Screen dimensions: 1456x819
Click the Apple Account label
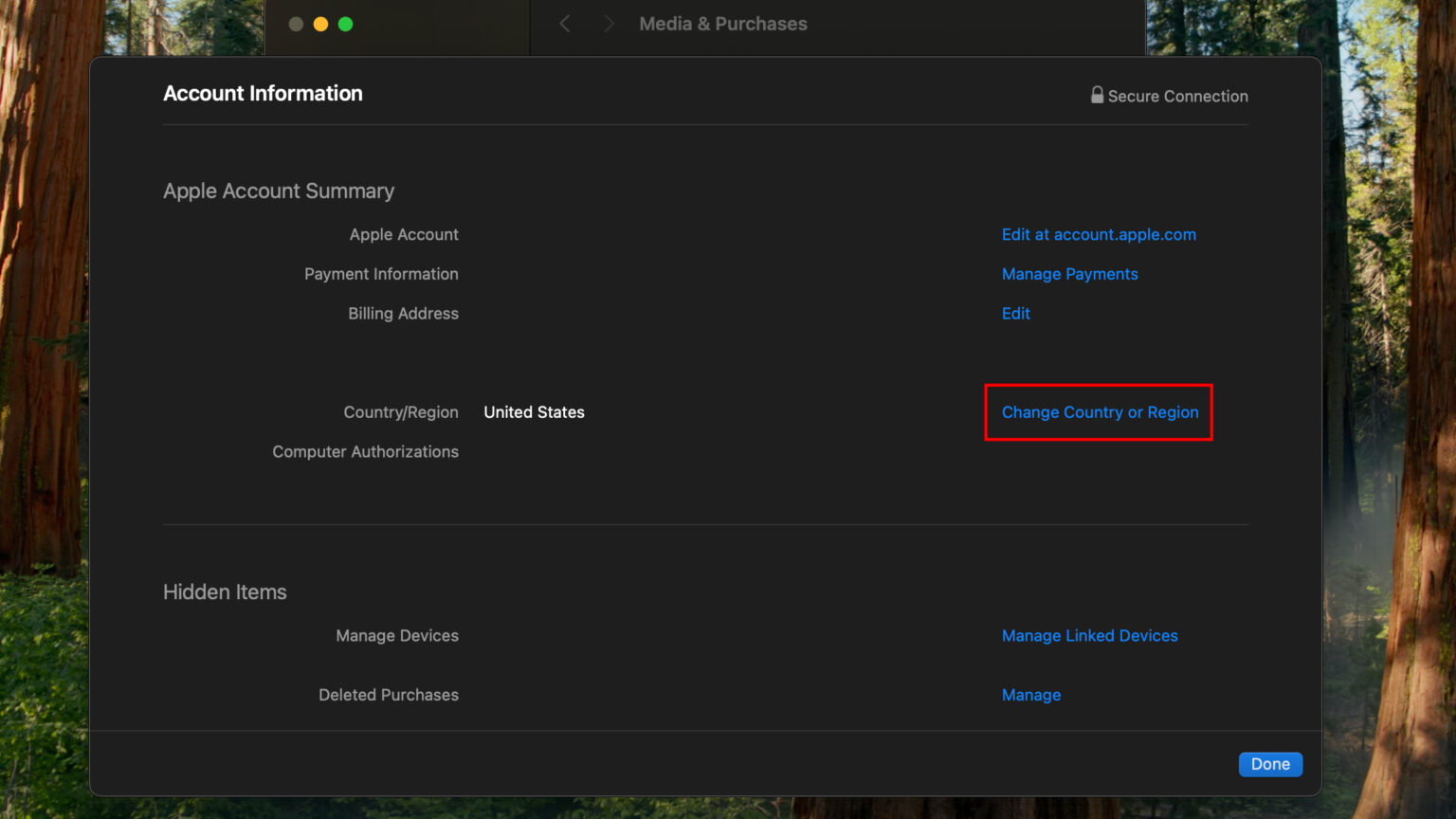click(403, 234)
